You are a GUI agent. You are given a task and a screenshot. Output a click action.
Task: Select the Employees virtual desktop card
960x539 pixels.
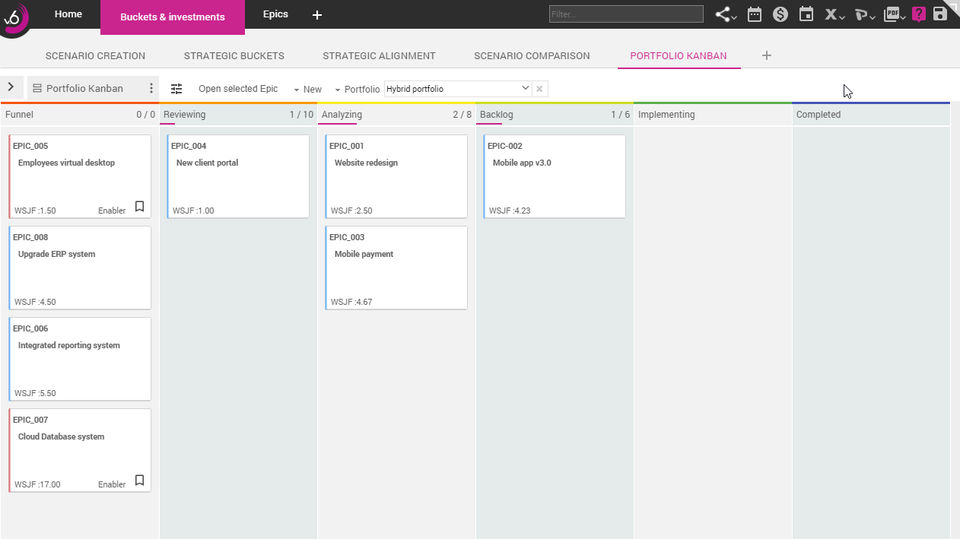click(80, 176)
